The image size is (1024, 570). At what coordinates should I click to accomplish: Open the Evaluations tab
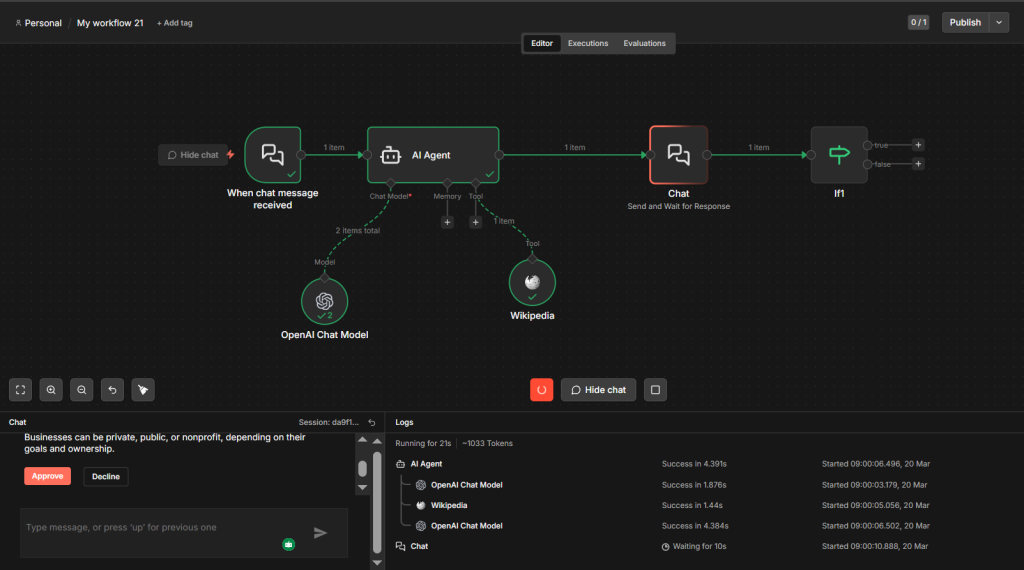coord(644,44)
